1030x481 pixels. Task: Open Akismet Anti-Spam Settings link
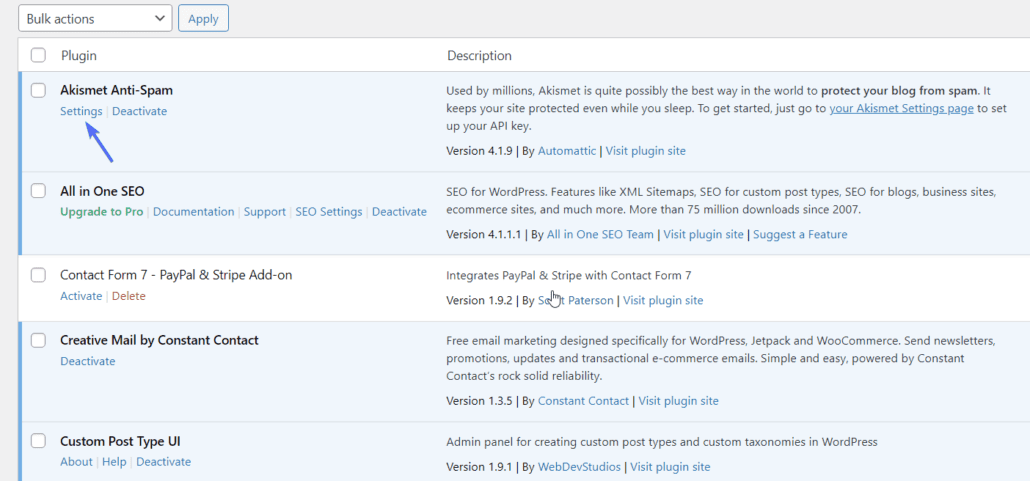pos(81,111)
